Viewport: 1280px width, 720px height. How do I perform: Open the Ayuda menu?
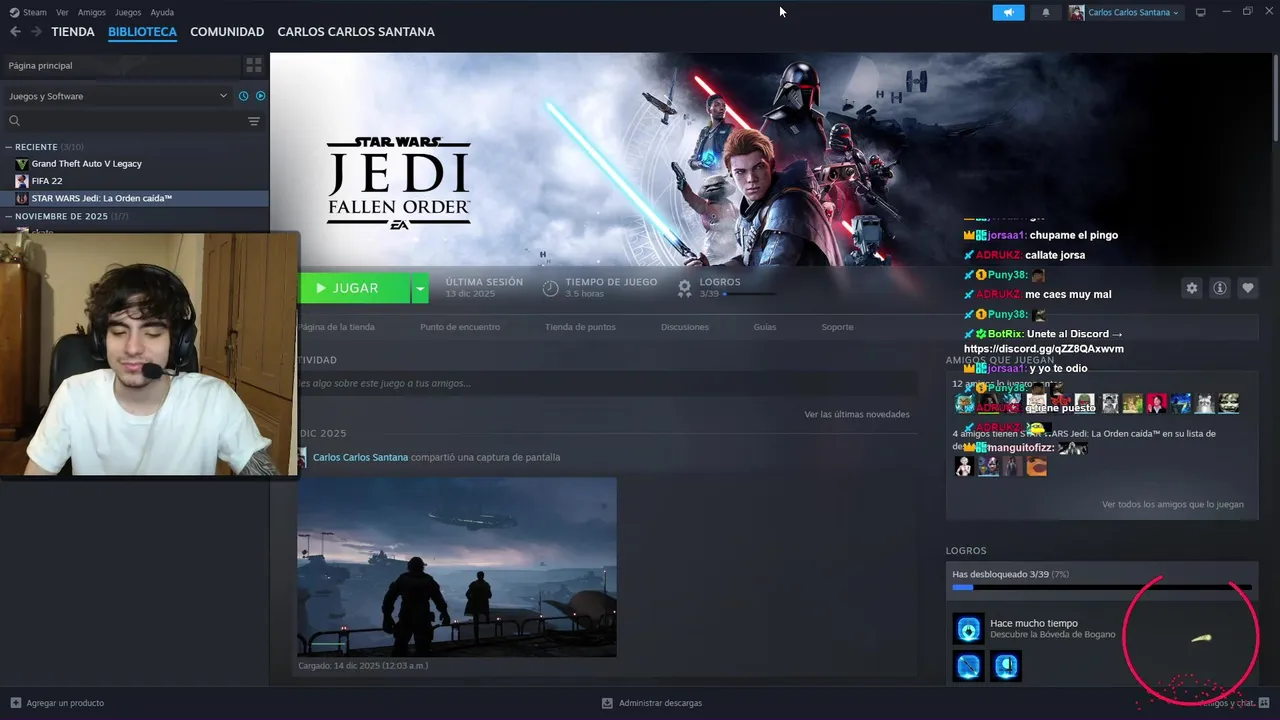[x=162, y=12]
